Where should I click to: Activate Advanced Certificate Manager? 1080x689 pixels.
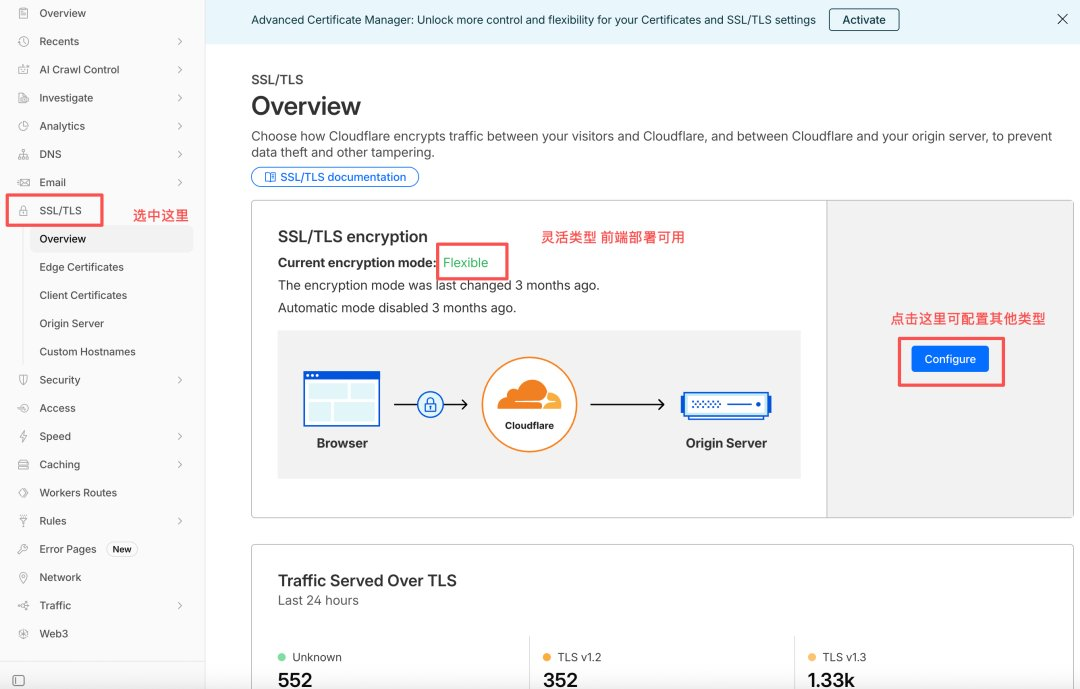click(x=864, y=20)
